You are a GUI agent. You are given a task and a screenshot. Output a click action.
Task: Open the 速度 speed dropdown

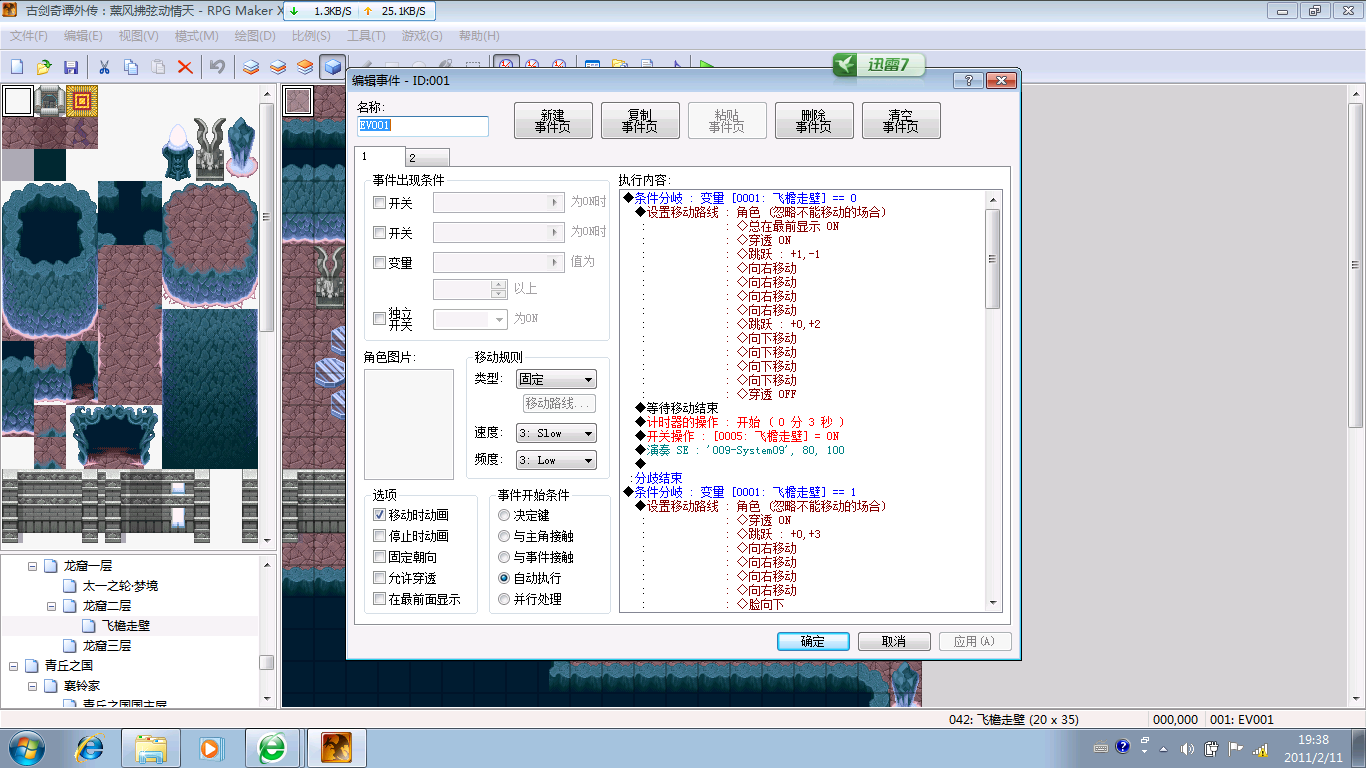[x=556, y=433]
